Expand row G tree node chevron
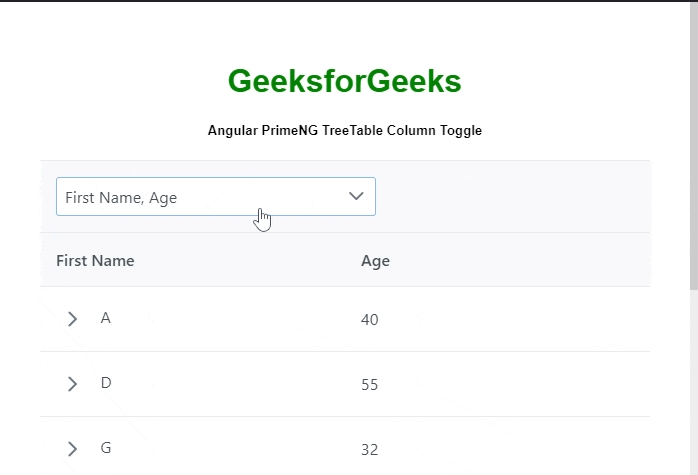 pos(72,449)
